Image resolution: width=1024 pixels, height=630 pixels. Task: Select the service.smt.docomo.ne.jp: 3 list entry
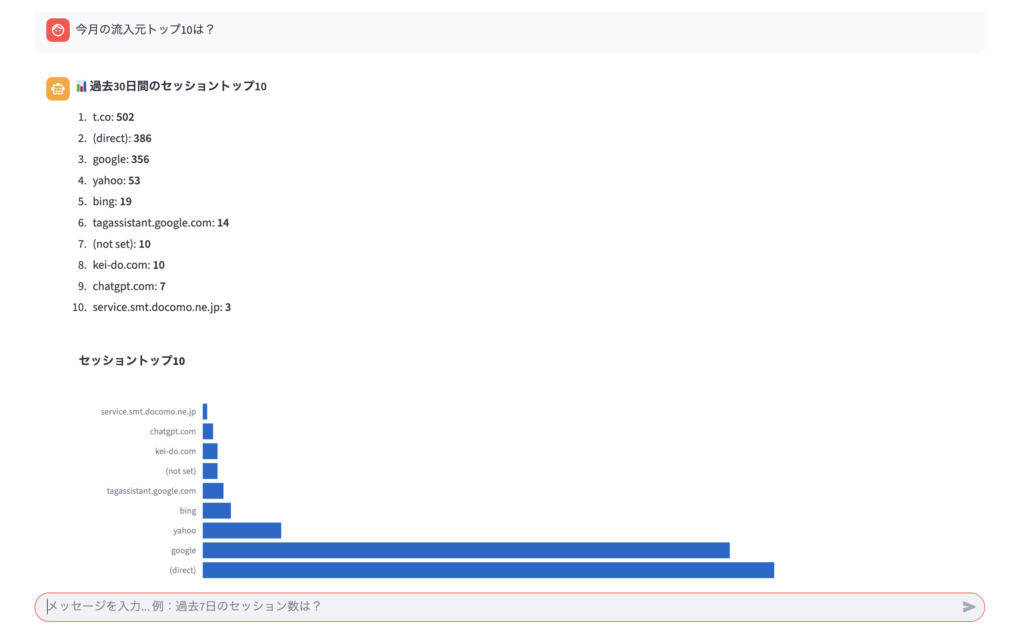point(161,307)
